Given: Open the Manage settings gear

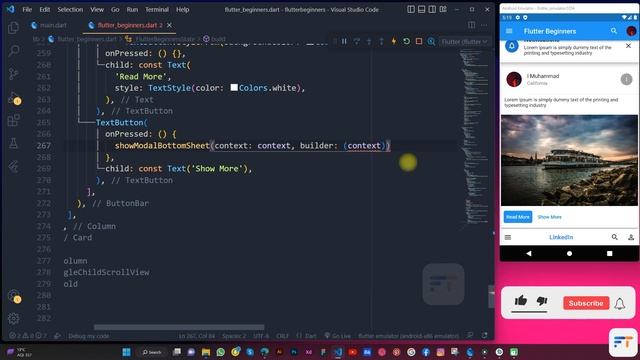Looking at the screenshot, I should [x=13, y=318].
